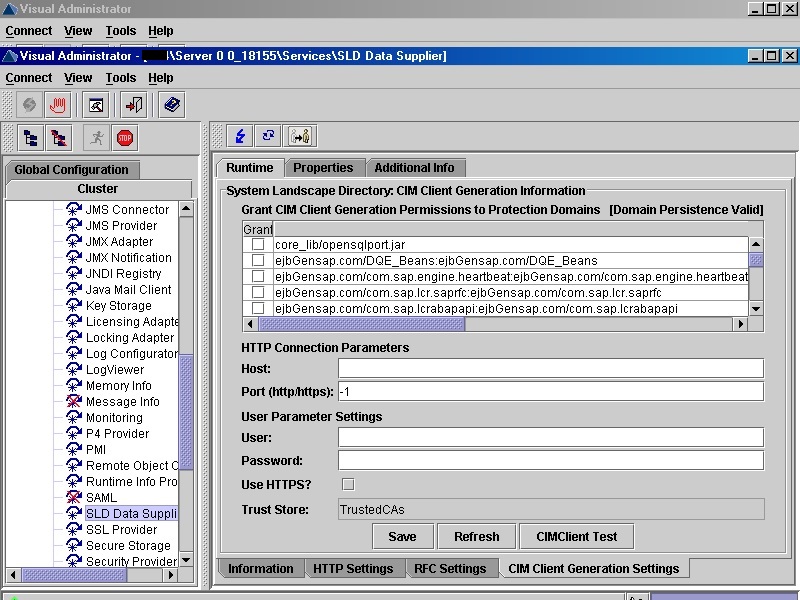This screenshot has width=800, height=600.
Task: Open the Information bottom tab
Action: click(x=261, y=568)
